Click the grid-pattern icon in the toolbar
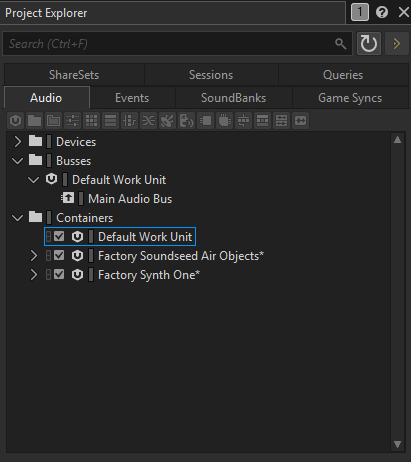 coord(91,121)
